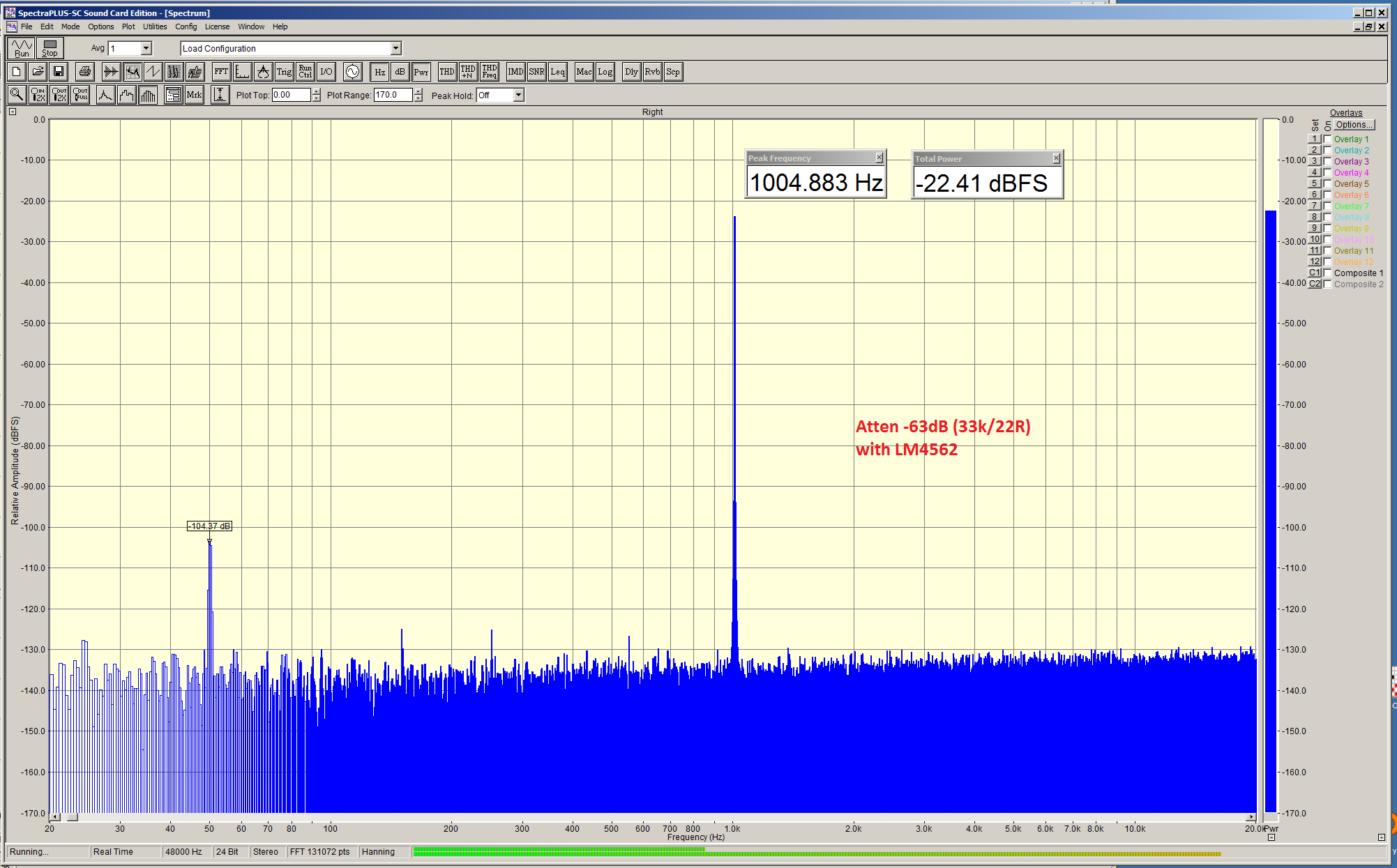Expand the Load Configuration dropdown
This screenshot has width=1397, height=868.
point(395,48)
